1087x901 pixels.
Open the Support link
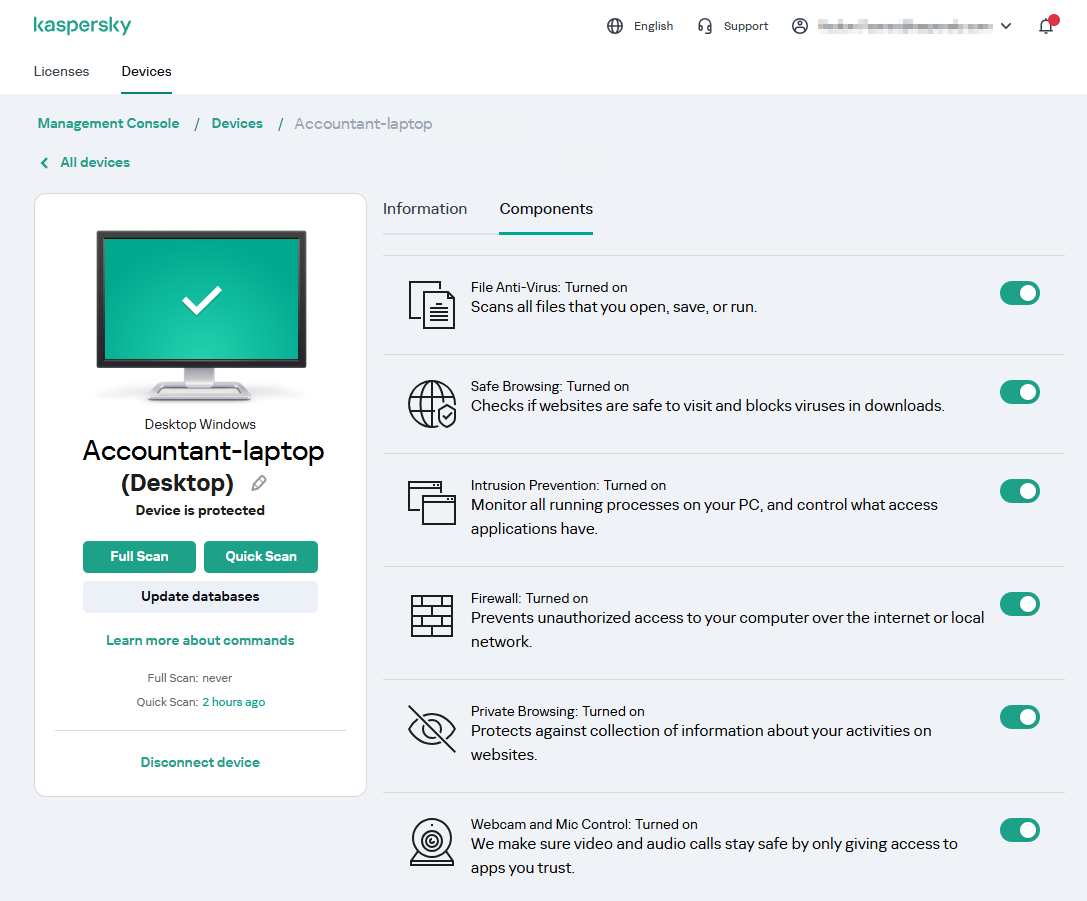[x=746, y=26]
